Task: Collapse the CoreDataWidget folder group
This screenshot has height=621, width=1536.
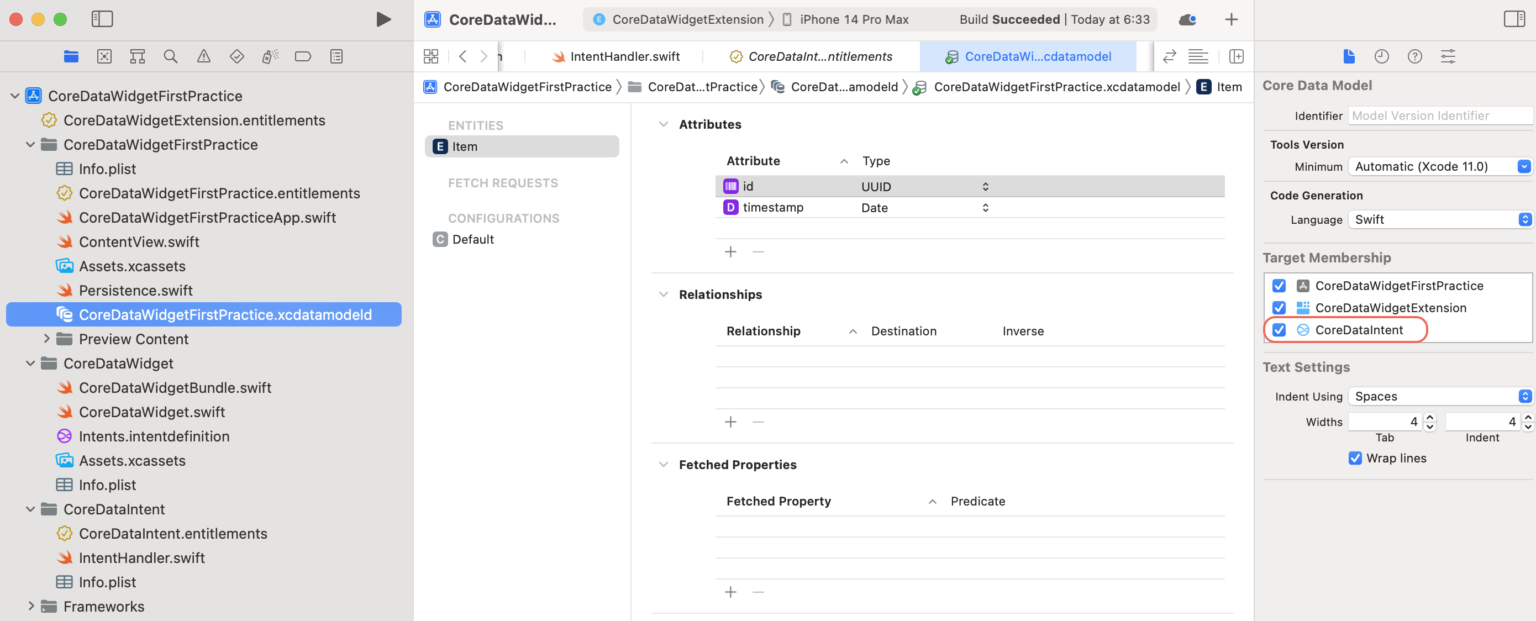Action: (32, 364)
